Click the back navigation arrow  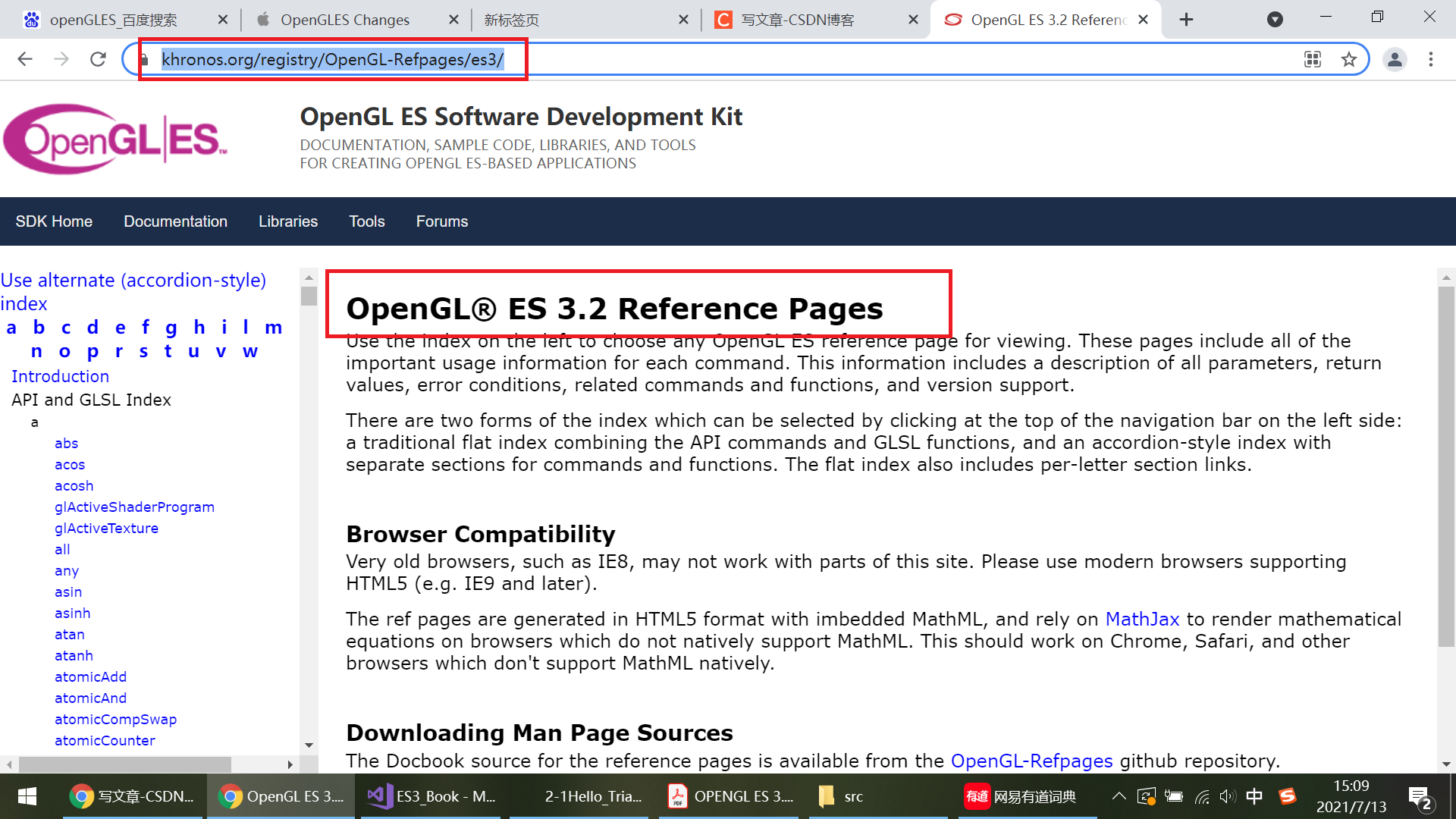click(25, 59)
